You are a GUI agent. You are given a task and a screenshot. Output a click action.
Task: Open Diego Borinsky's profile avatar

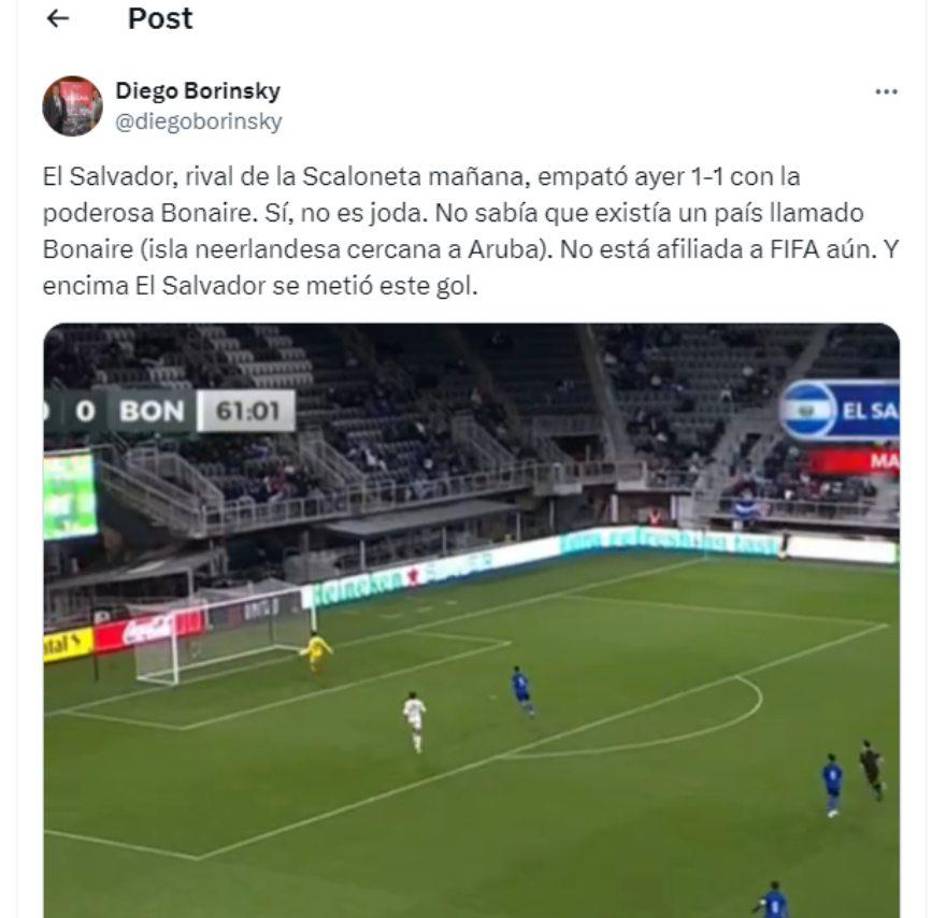pyautogui.click(x=72, y=106)
